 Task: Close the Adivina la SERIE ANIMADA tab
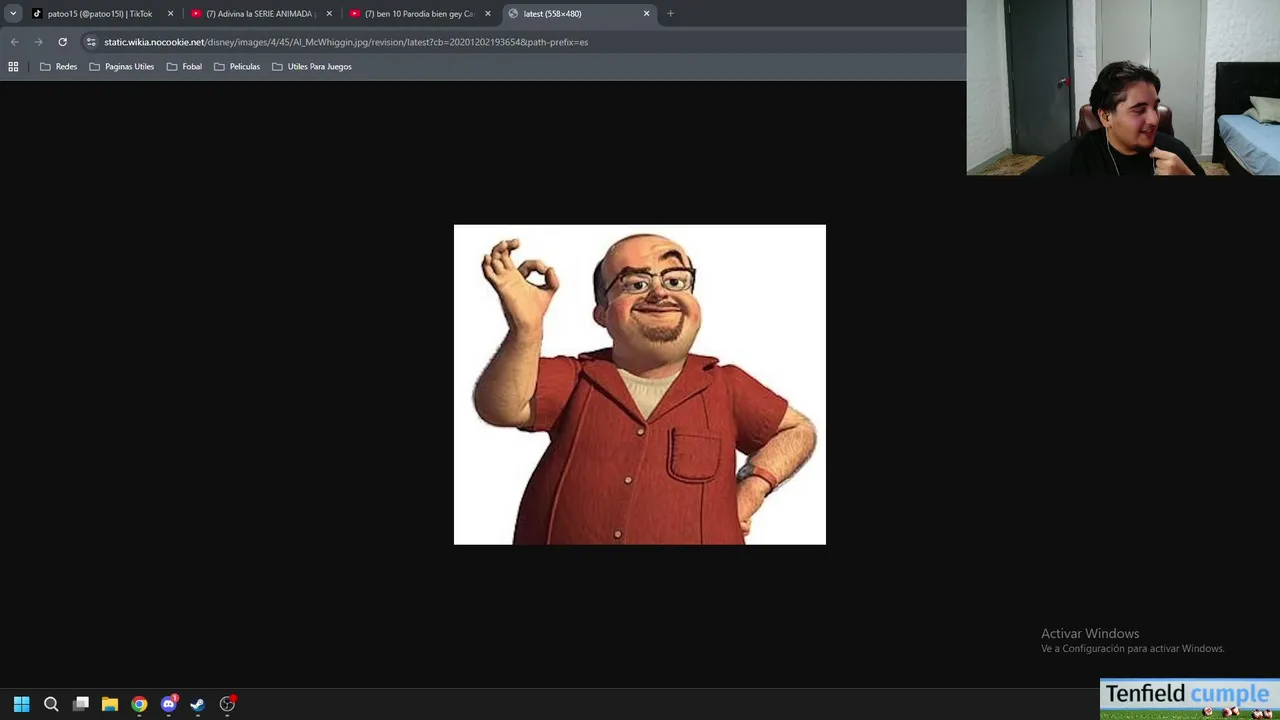click(x=329, y=14)
